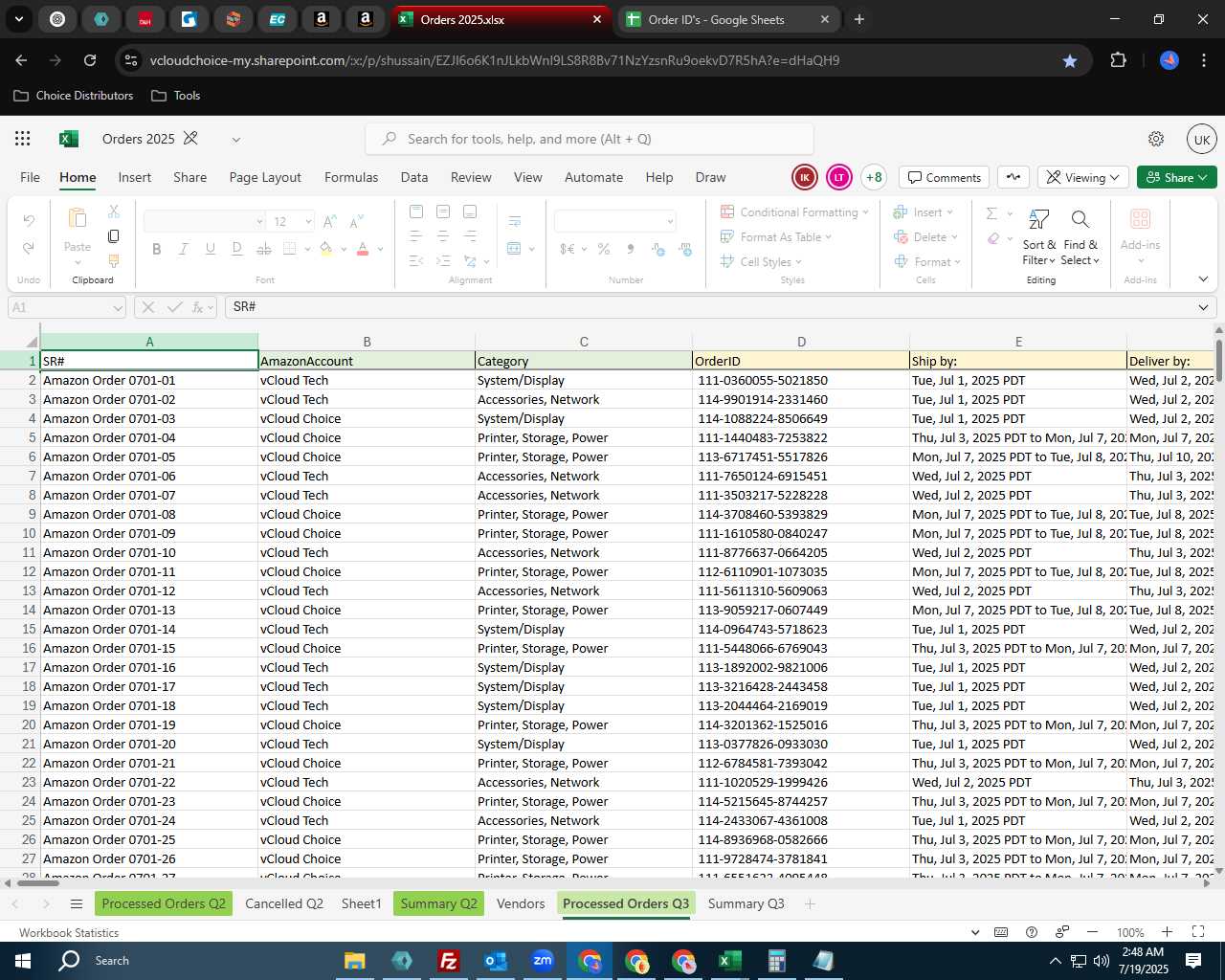Open Windows Start menu
Viewport: 1225px width, 980px height.
[x=23, y=961]
